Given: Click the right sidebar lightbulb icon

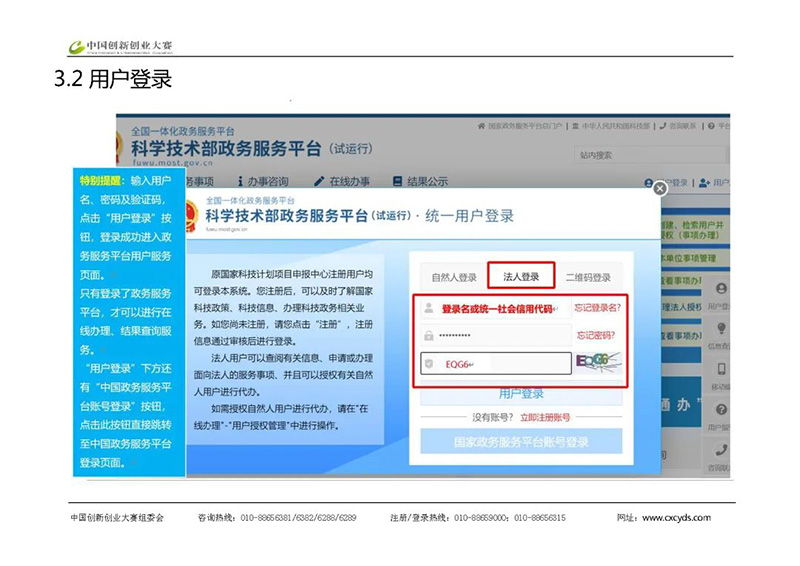Looking at the screenshot, I should tap(721, 328).
